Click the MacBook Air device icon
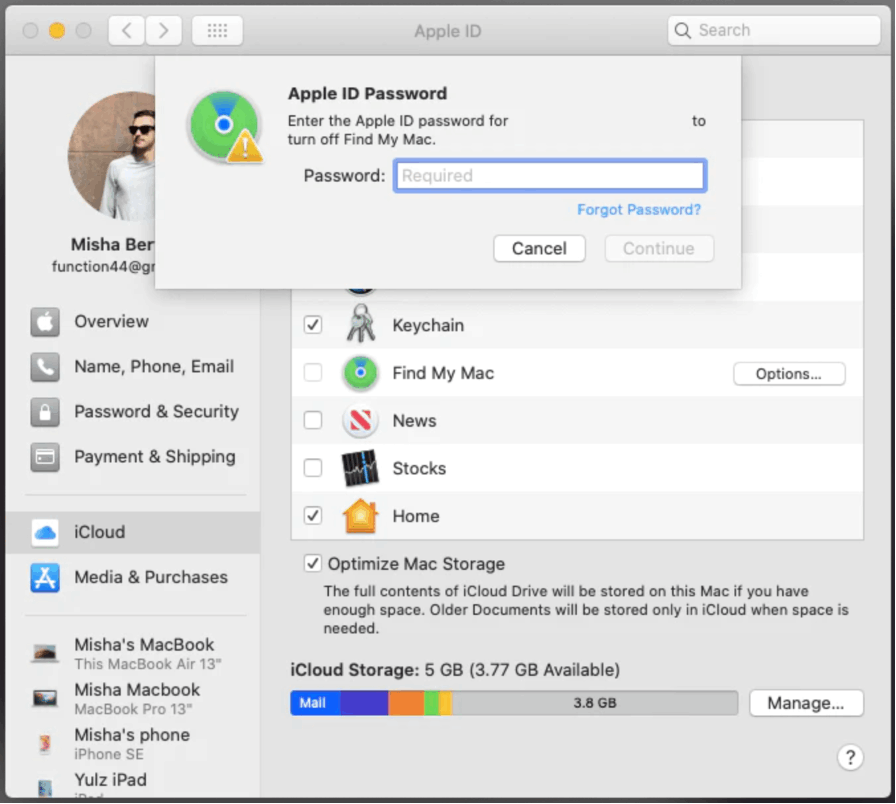Screen dimensions: 896x804 (x=45, y=653)
